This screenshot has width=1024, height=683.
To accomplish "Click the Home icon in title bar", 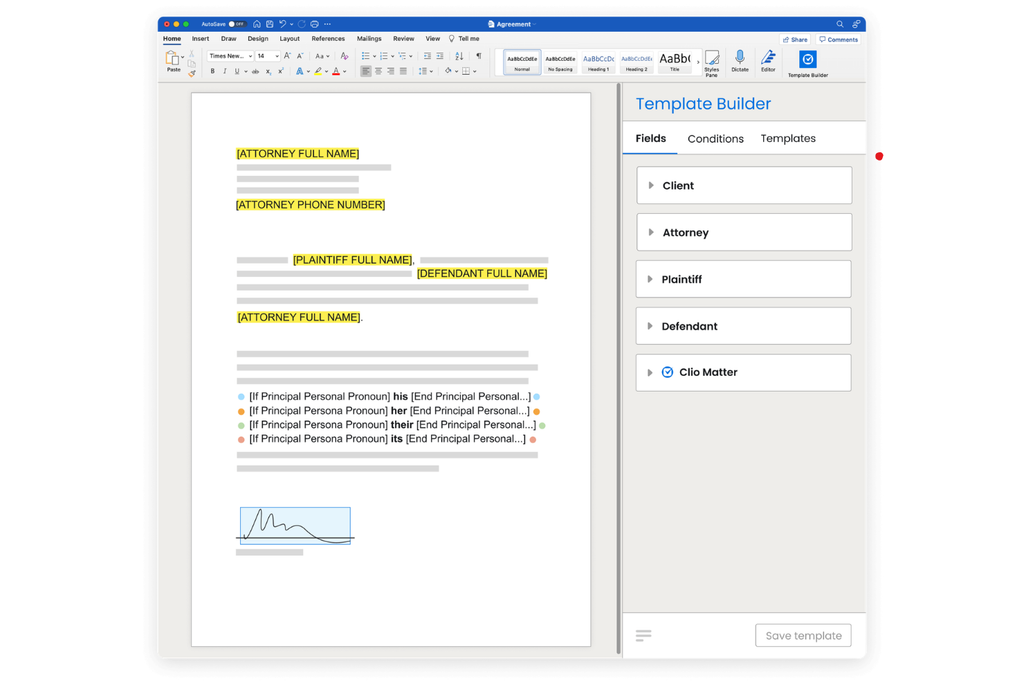I will (x=257, y=24).
